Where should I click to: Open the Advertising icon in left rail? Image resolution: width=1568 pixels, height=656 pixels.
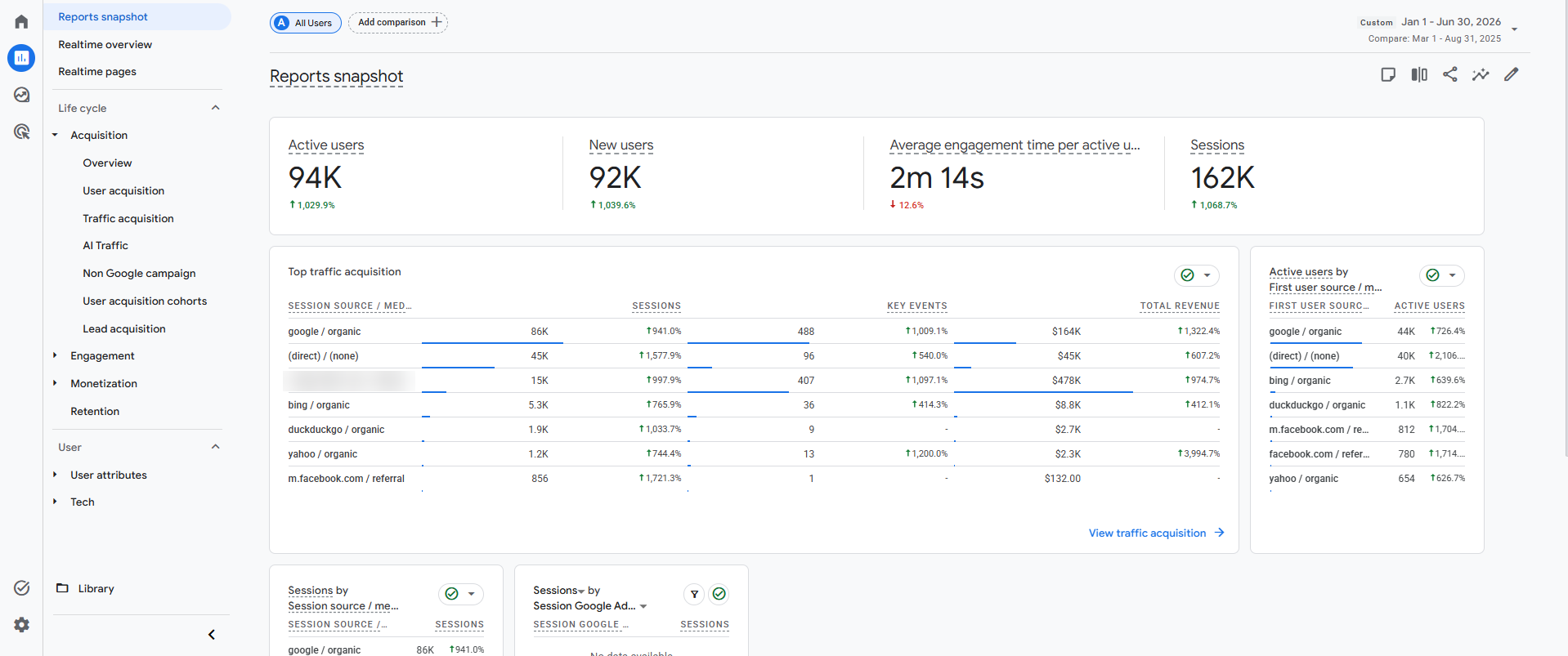[x=21, y=132]
